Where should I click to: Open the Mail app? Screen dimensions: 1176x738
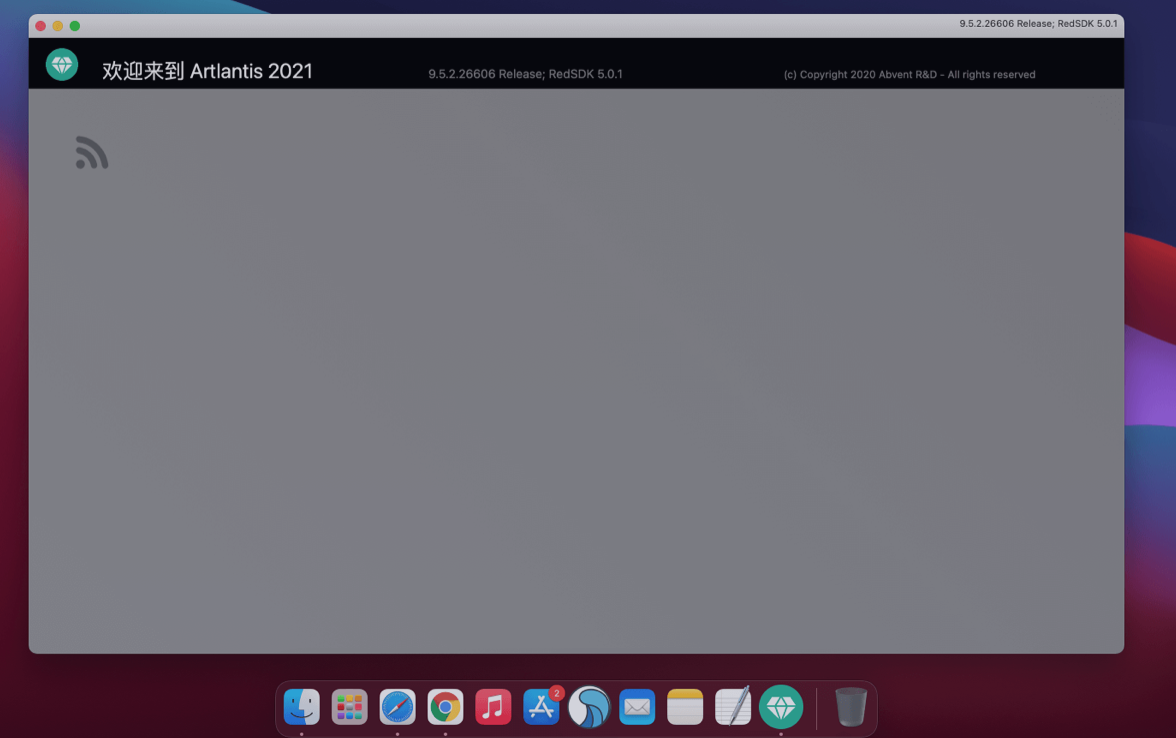637,707
